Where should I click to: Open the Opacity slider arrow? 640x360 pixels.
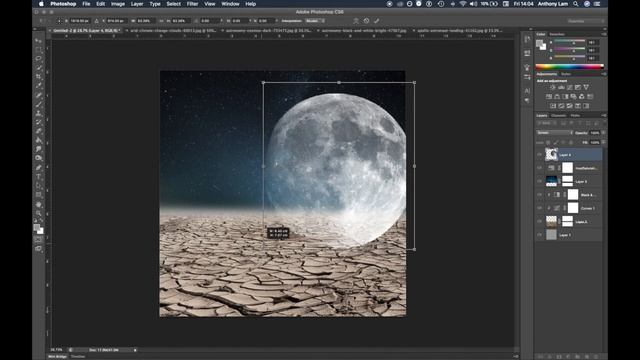click(x=603, y=133)
